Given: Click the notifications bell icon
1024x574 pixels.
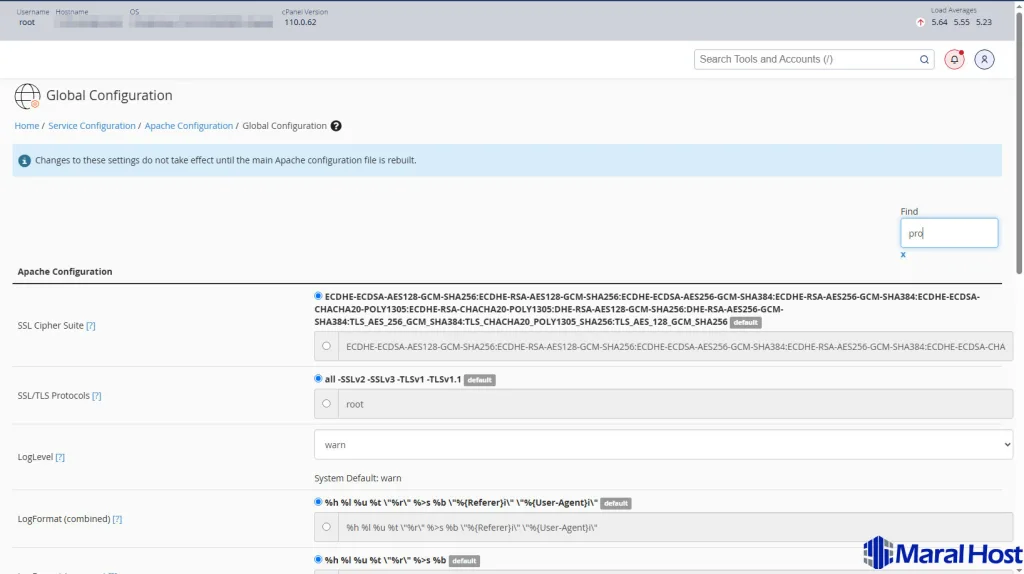Looking at the screenshot, I should click(954, 60).
